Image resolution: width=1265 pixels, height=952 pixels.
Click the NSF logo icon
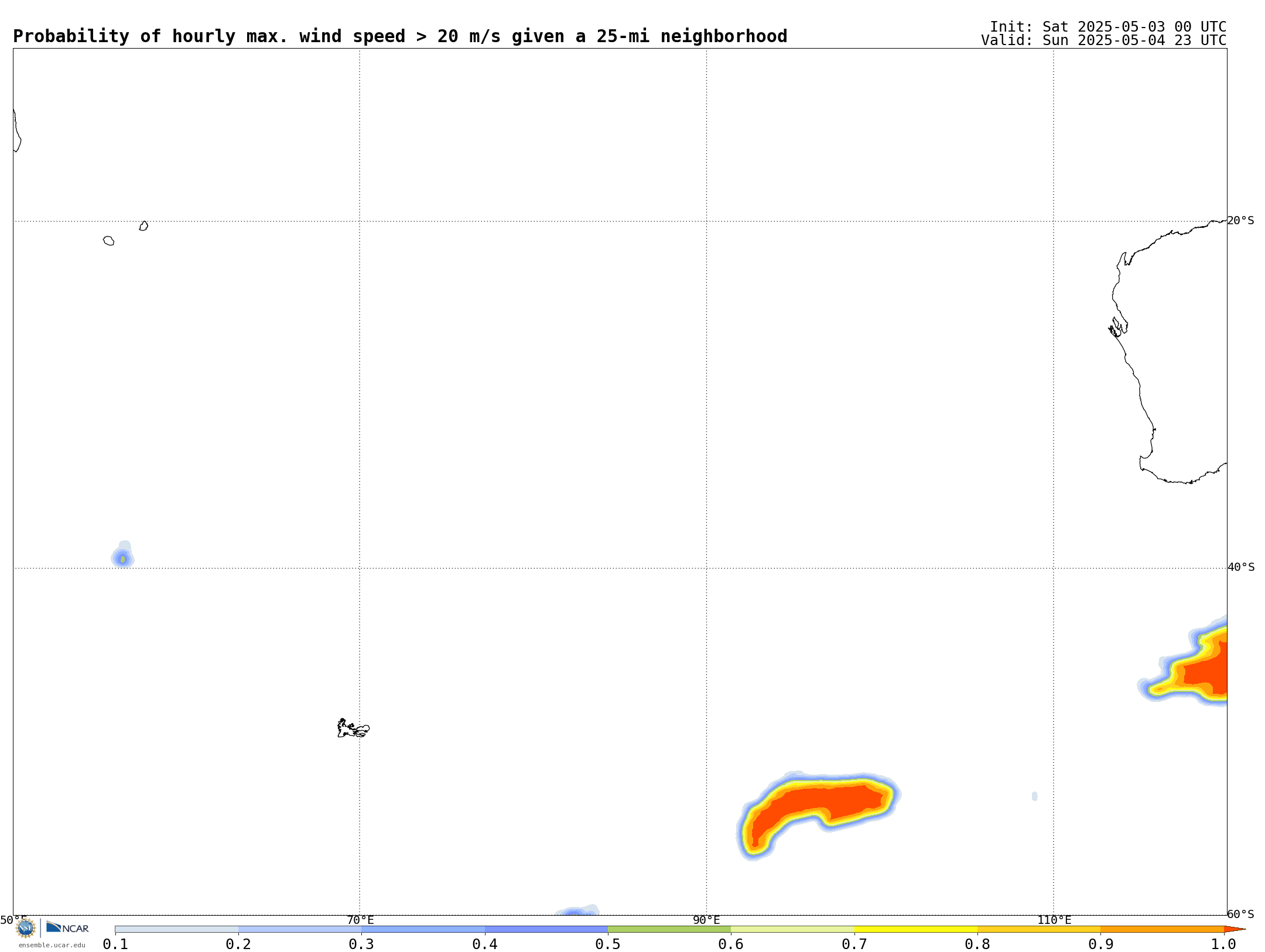pos(26,928)
